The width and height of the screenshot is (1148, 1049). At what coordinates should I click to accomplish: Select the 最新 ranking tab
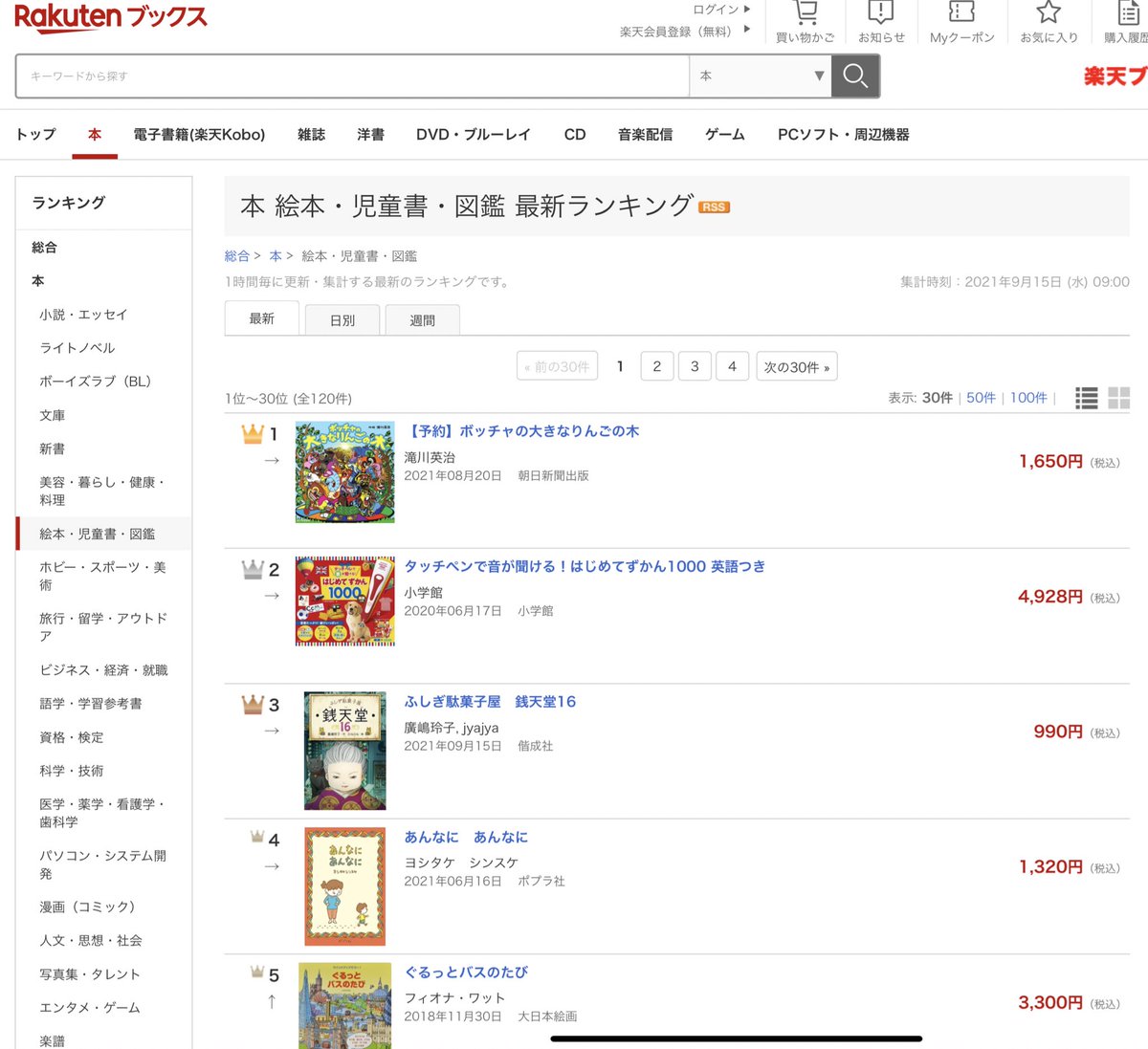262,318
